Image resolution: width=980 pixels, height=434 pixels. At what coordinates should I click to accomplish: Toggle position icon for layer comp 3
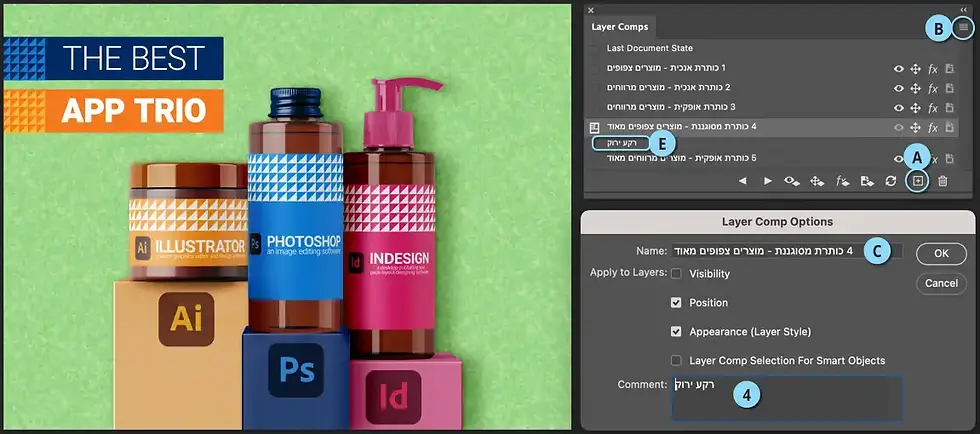coord(916,108)
